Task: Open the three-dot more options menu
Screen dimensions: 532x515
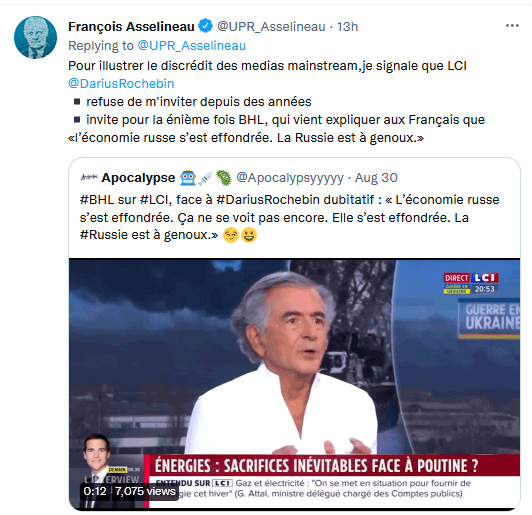Action: pos(512,26)
